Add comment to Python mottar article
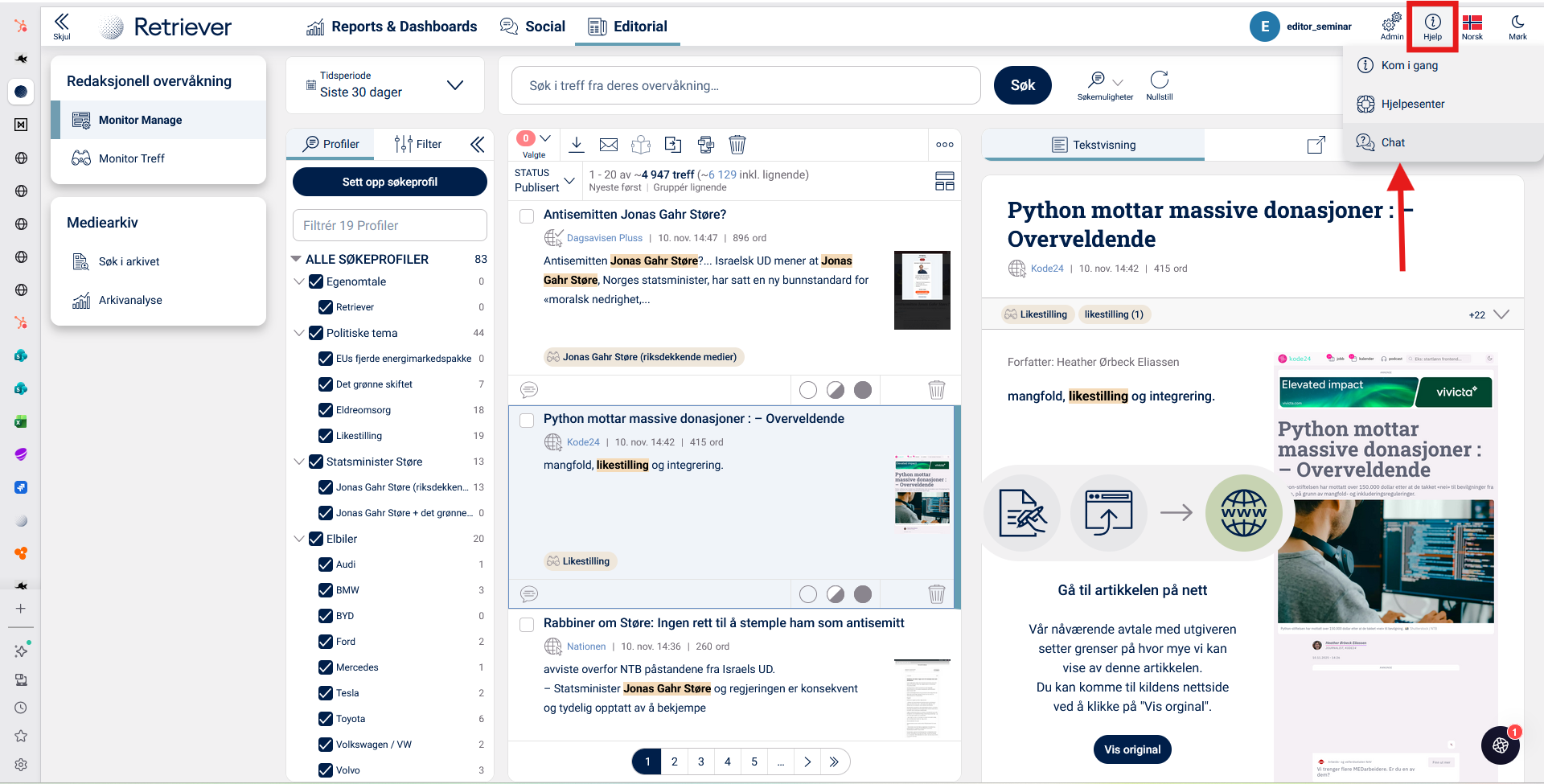This screenshot has width=1544, height=784. pos(529,594)
